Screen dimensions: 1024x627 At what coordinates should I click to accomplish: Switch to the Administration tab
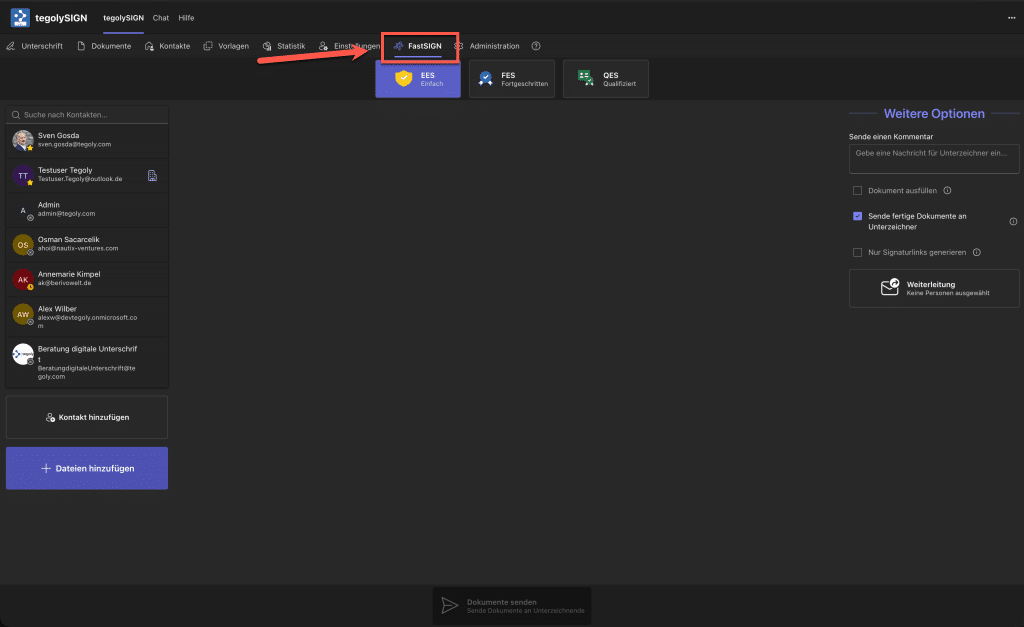487,46
